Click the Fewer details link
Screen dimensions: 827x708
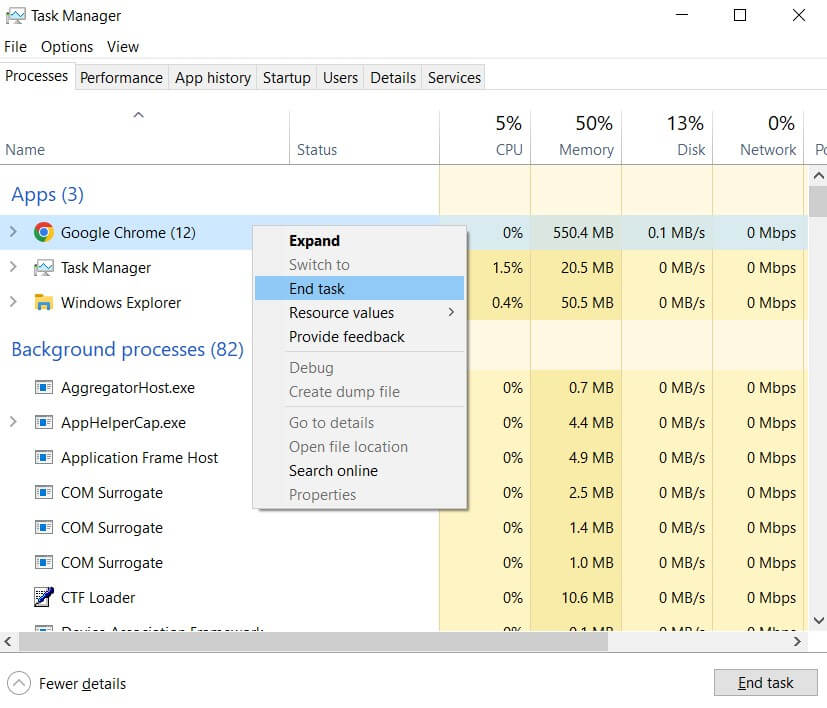click(82, 684)
